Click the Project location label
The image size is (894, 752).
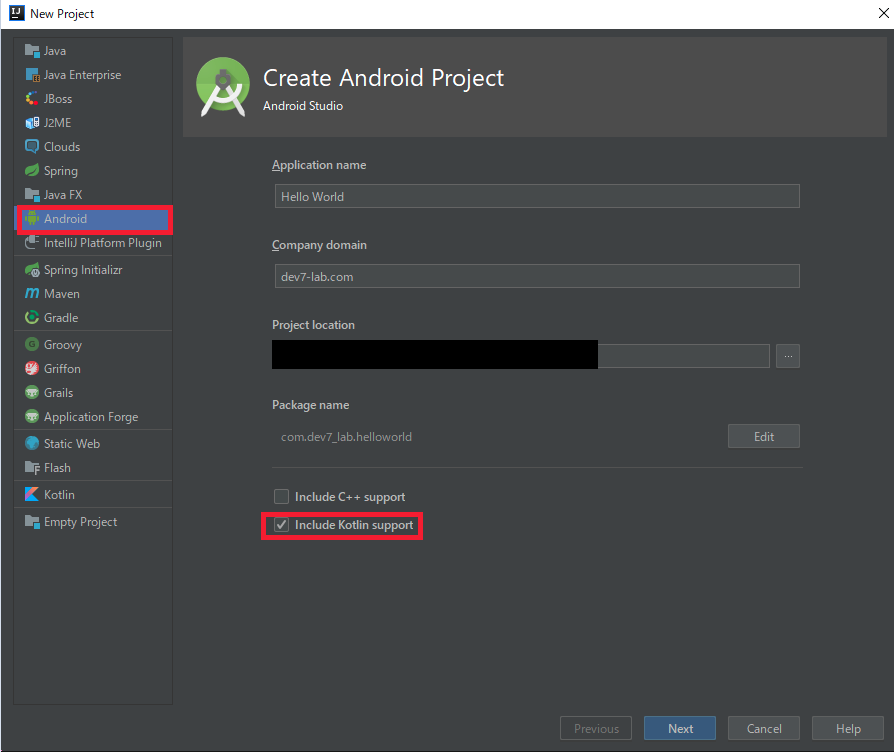313,324
